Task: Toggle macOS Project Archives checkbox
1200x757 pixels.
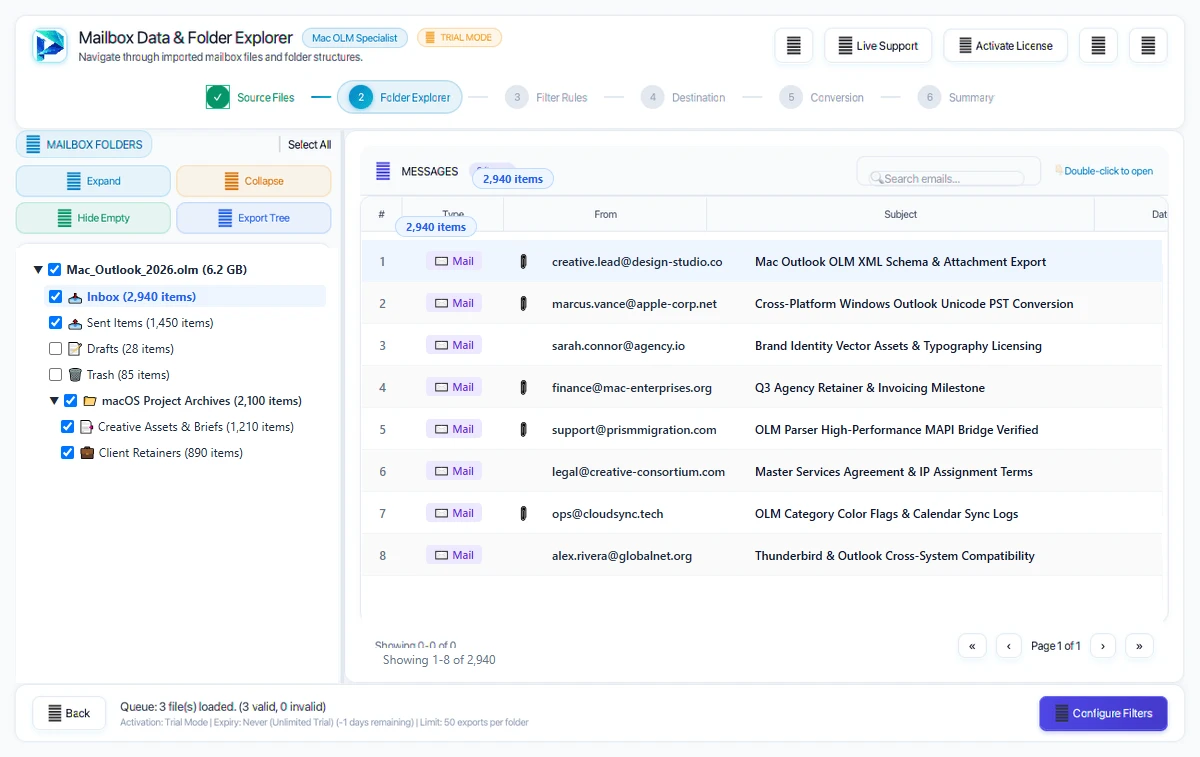Action: [x=71, y=401]
